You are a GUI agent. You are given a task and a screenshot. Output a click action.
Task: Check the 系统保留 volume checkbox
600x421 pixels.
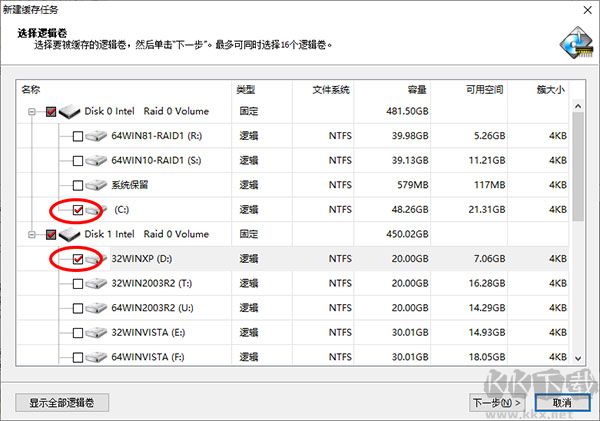click(78, 186)
